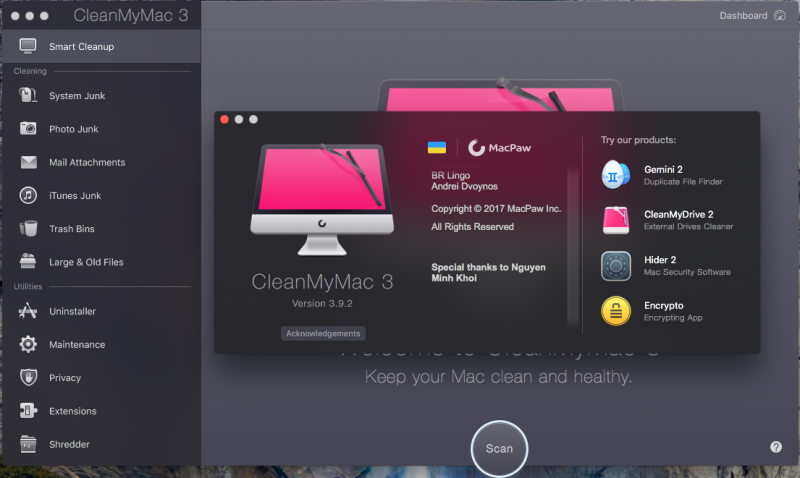Click 'BR Lingo' credit text
800x478 pixels.
451,175
